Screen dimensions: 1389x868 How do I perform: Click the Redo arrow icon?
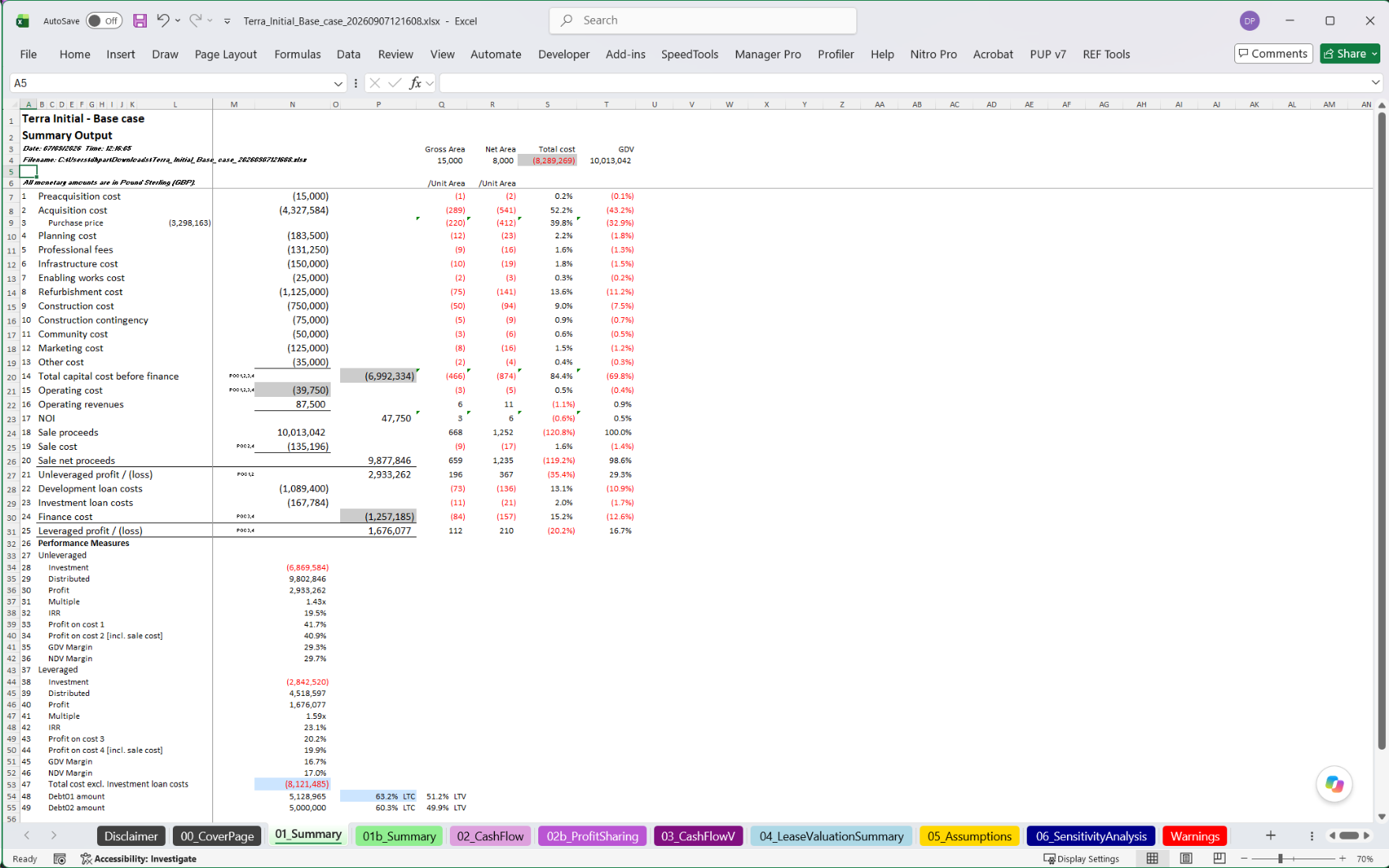click(x=195, y=21)
